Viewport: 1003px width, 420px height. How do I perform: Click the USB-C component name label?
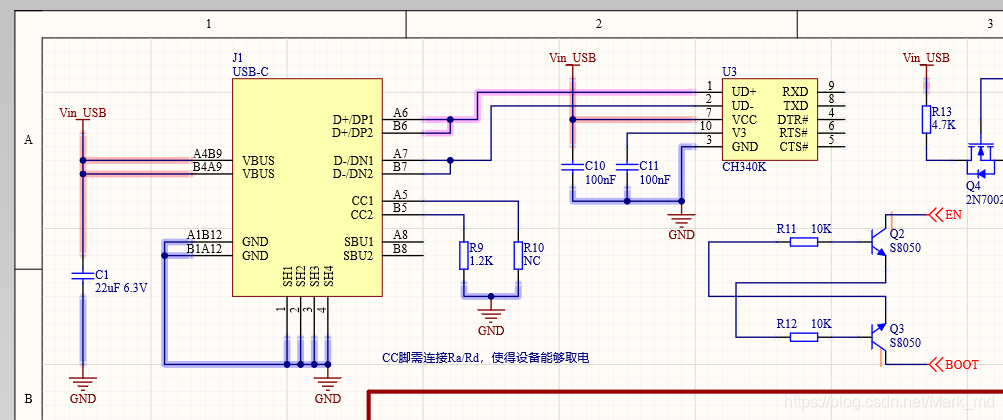tap(250, 72)
